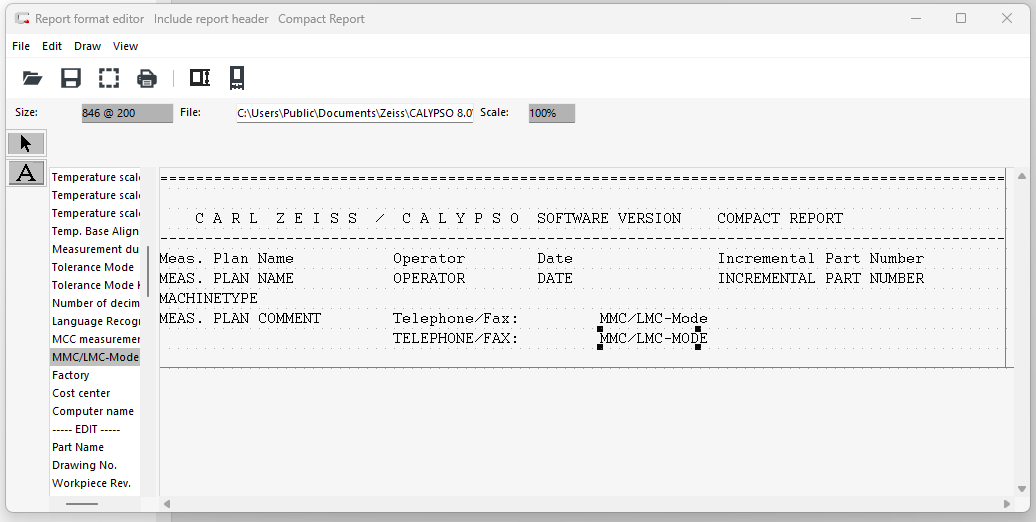Click the Scale field showing 100%
Screen dimensions: 1036x522
pos(551,113)
